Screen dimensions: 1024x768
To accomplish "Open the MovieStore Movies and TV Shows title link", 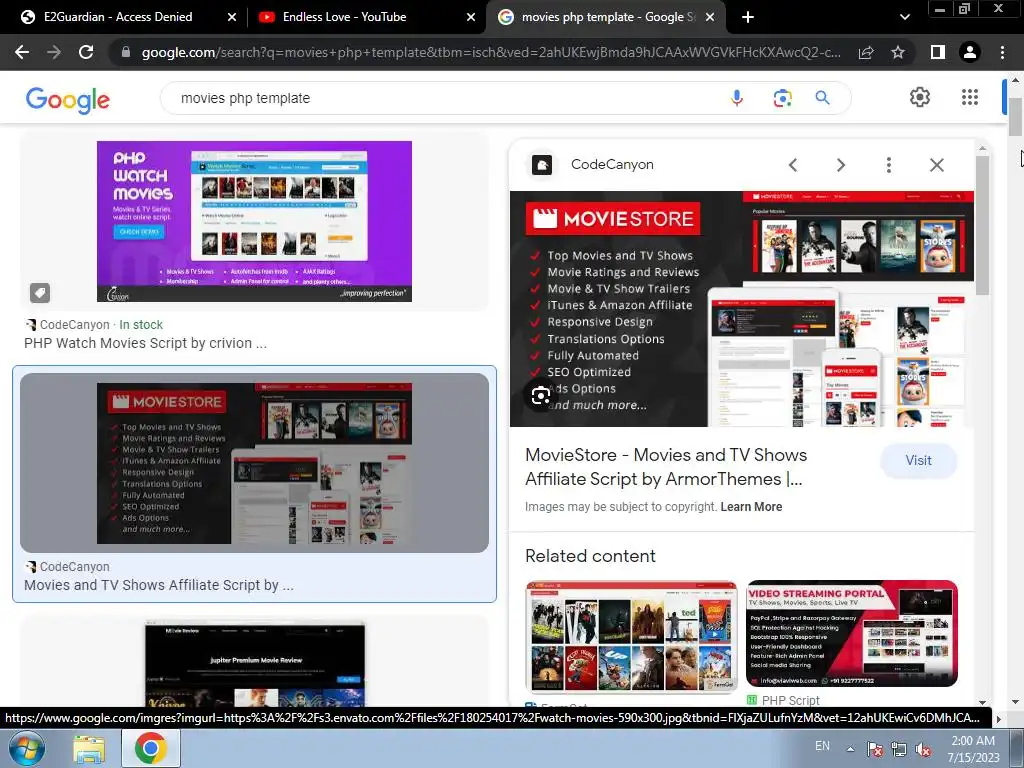I will (665, 467).
